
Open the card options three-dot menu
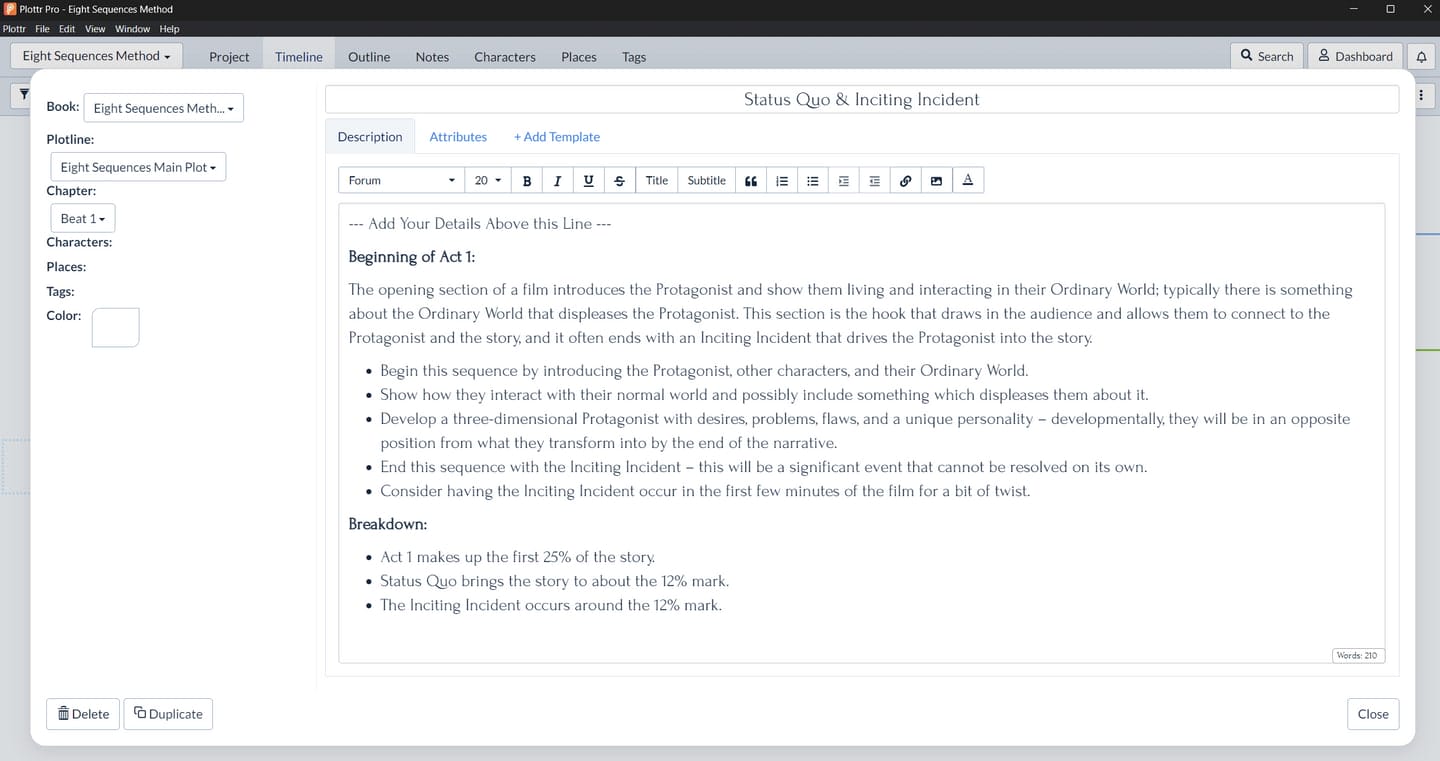[x=1421, y=93]
